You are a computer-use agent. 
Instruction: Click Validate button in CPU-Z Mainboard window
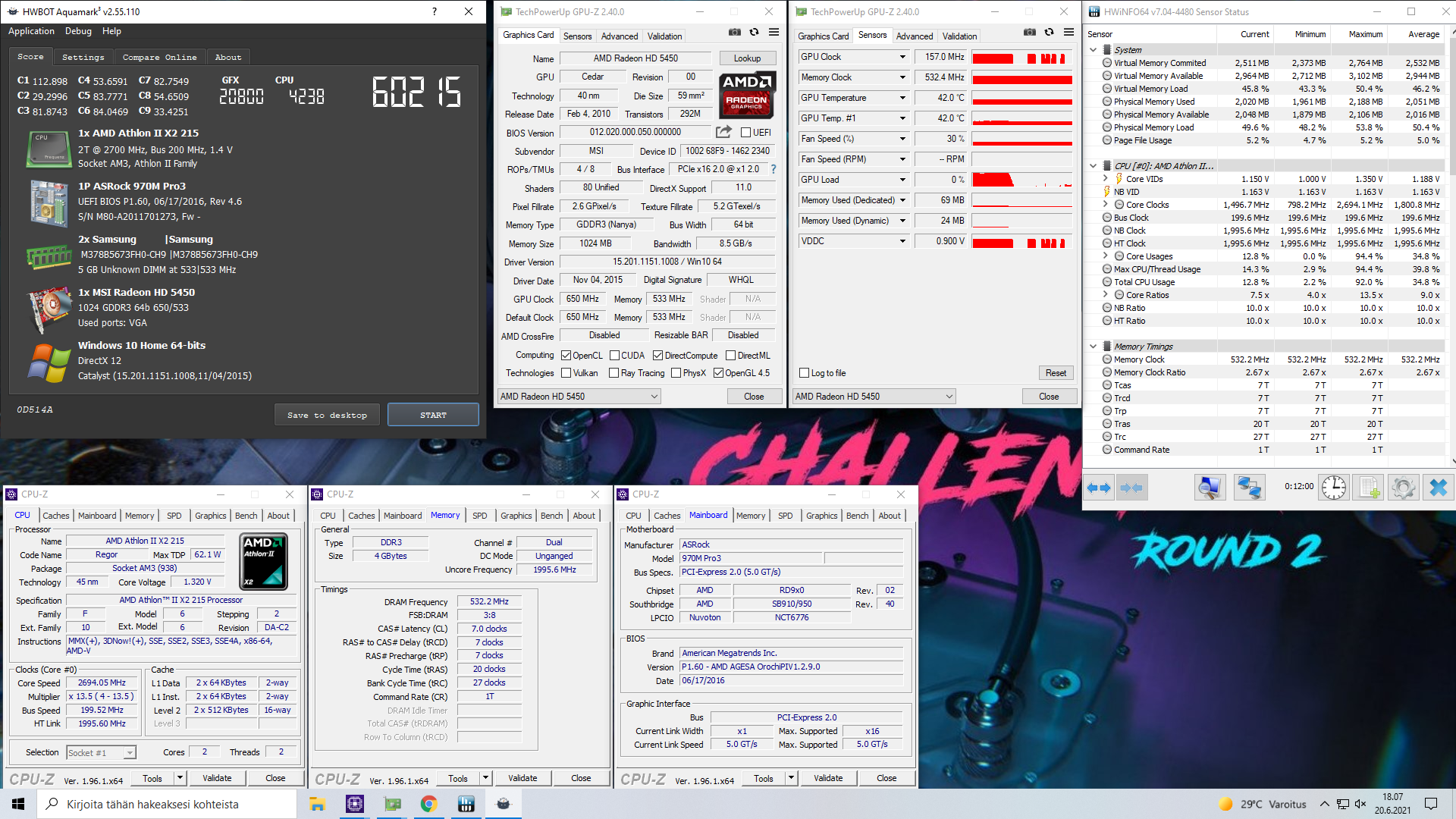[828, 778]
